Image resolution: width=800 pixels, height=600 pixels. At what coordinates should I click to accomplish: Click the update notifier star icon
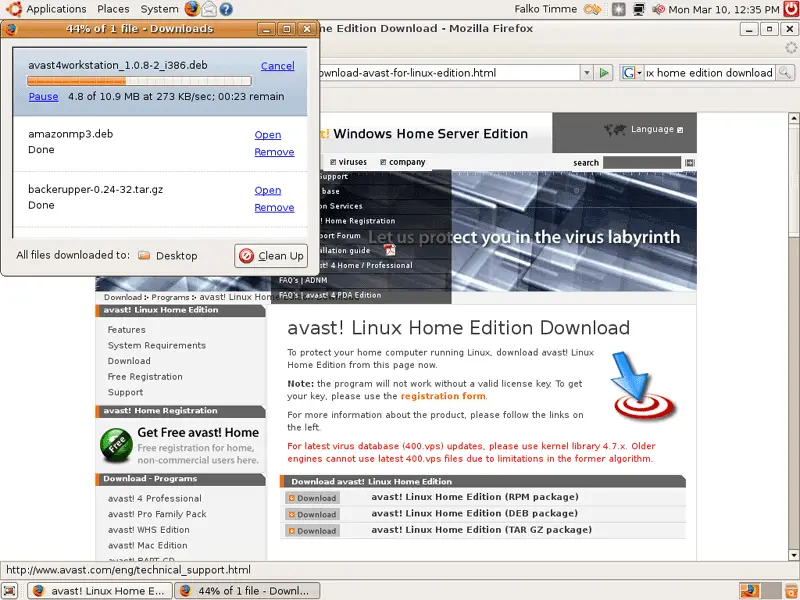[618, 9]
